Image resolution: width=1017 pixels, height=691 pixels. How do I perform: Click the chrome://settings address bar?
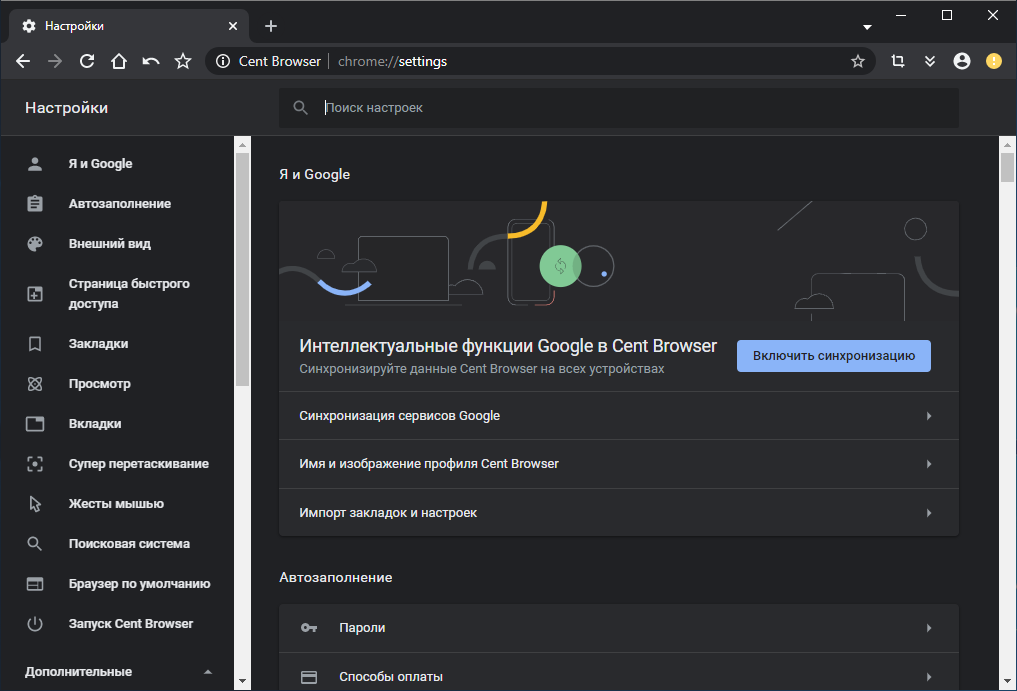click(x=540, y=61)
